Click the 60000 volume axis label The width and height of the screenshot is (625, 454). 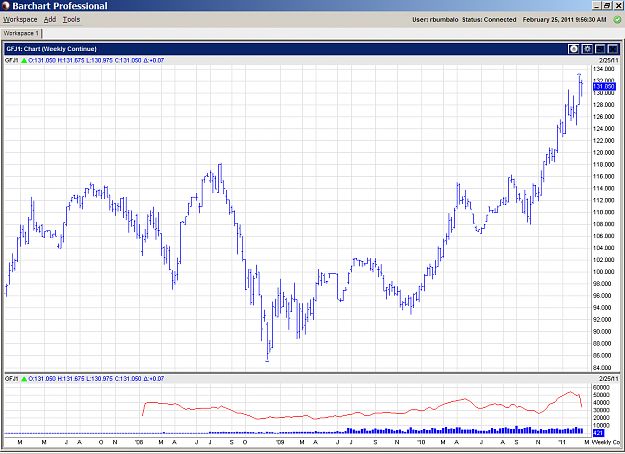click(x=601, y=387)
